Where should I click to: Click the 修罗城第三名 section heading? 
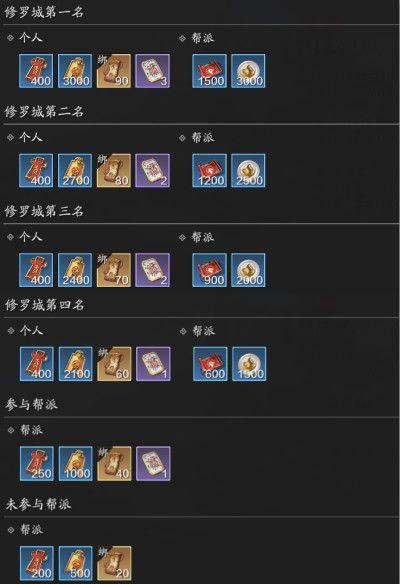(44, 211)
